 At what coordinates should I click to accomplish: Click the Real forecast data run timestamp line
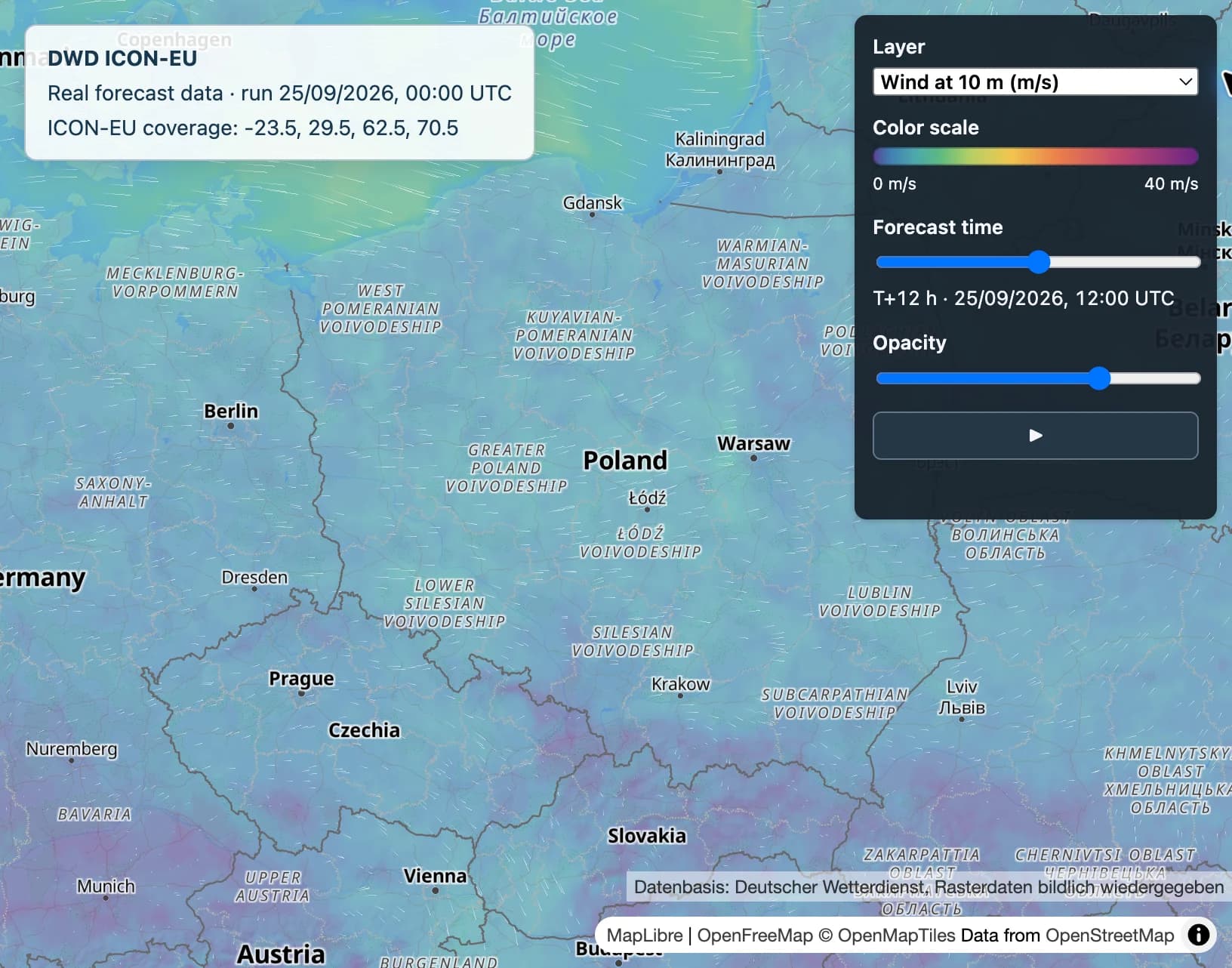point(279,93)
